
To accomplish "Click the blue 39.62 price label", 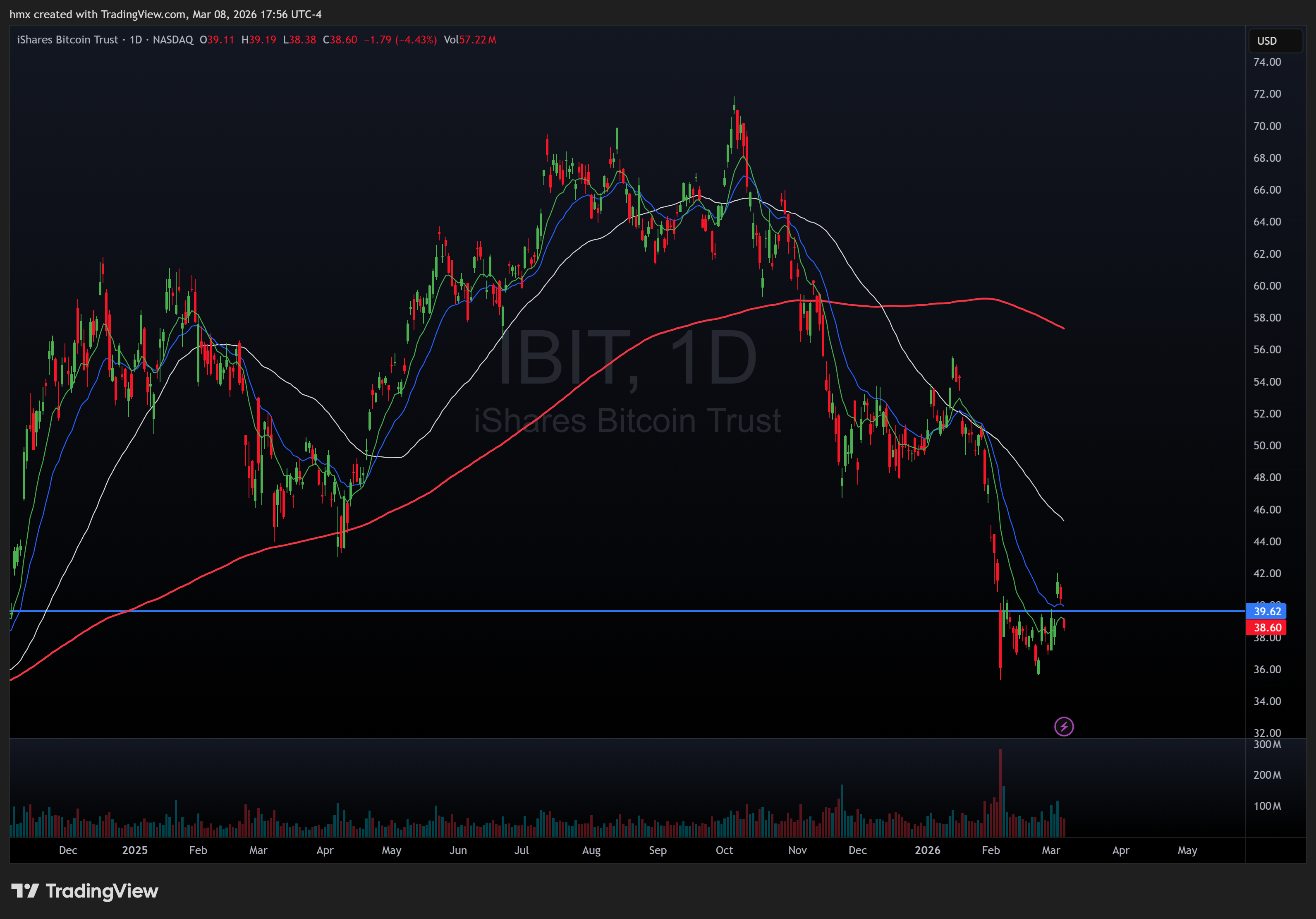I will pyautogui.click(x=1266, y=611).
